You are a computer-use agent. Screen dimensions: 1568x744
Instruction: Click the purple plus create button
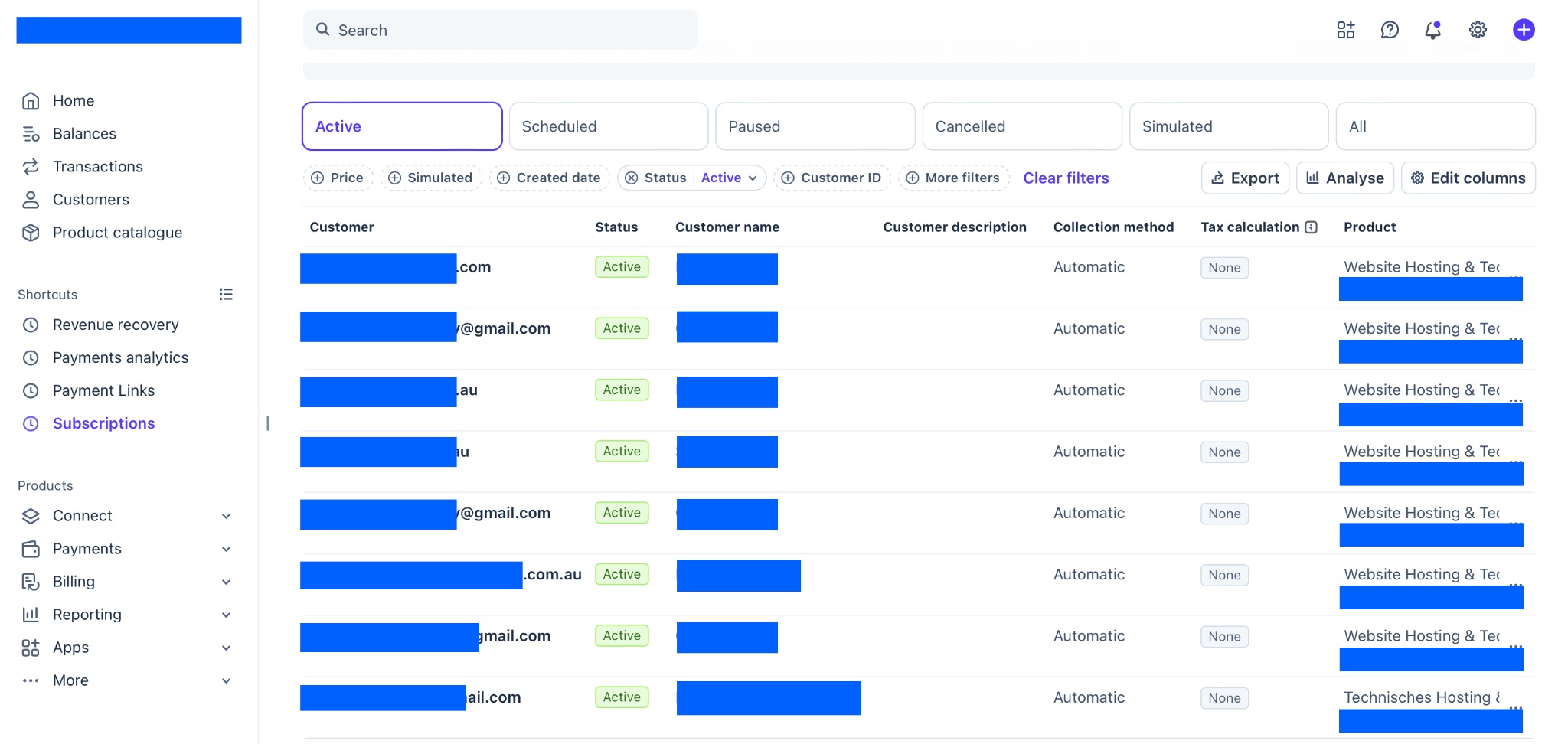pos(1524,30)
